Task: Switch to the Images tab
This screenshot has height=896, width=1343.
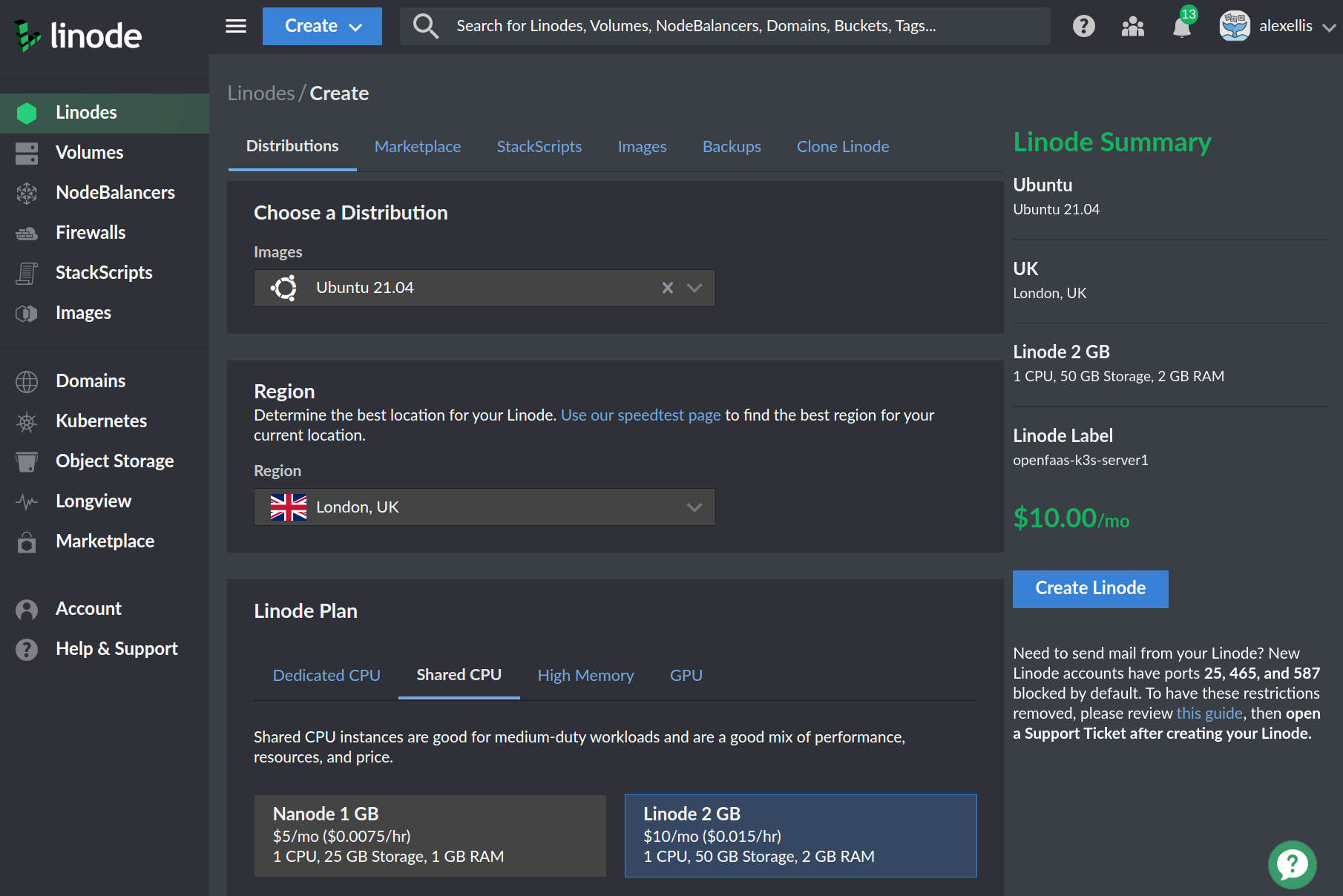Action: tap(643, 147)
